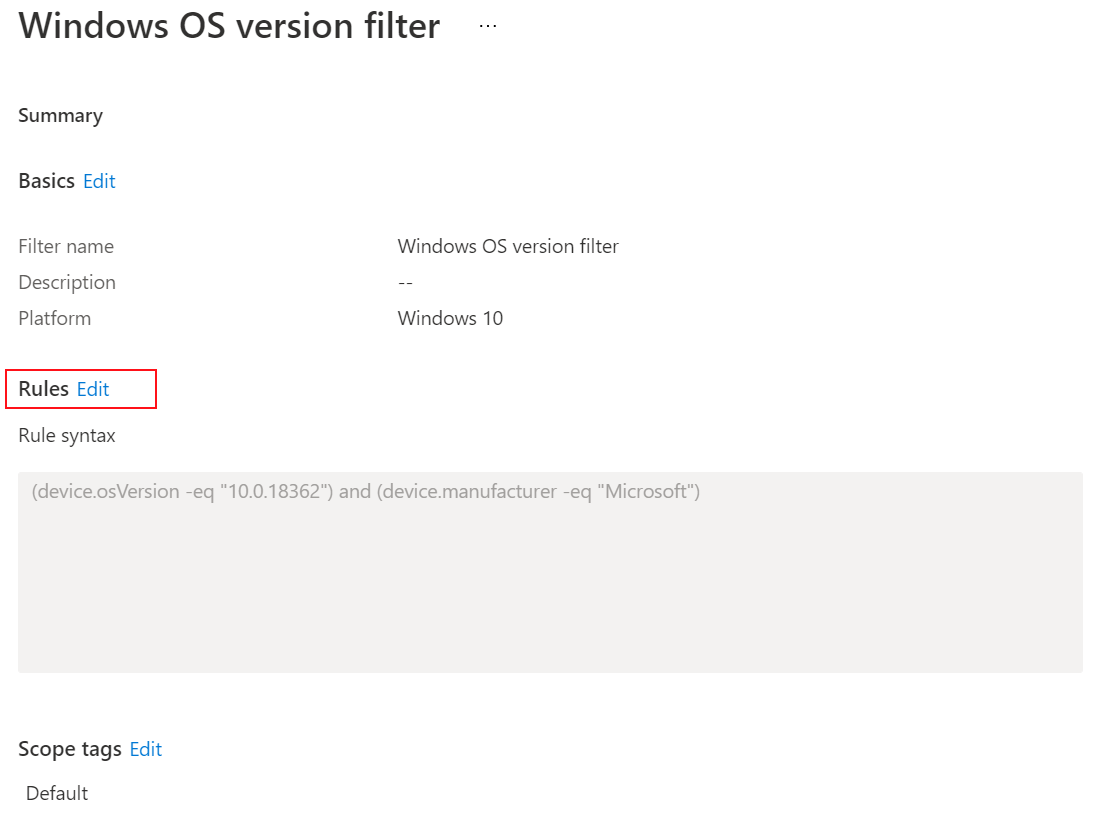Click the Platform label
This screenshot has height=825, width=1102.
point(54,318)
